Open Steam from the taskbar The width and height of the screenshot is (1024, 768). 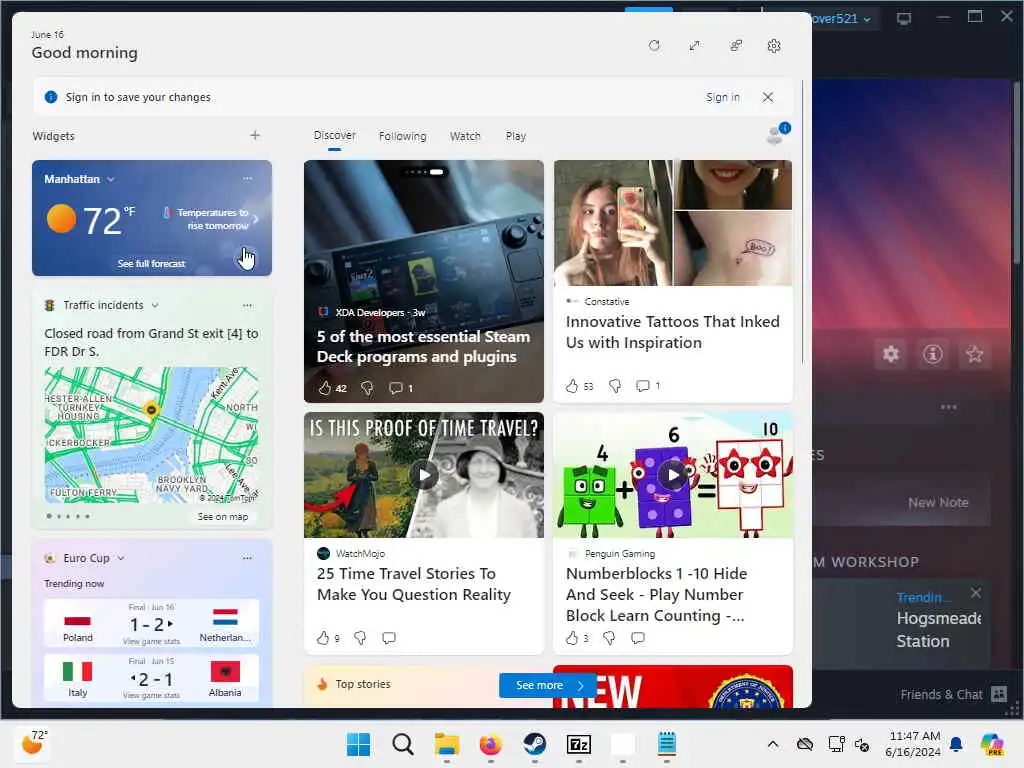pyautogui.click(x=535, y=744)
